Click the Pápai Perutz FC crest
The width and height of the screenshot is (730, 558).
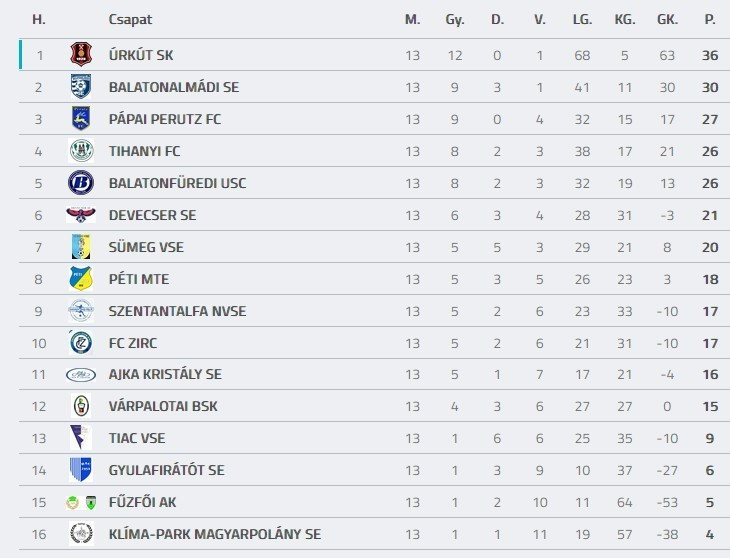81,119
